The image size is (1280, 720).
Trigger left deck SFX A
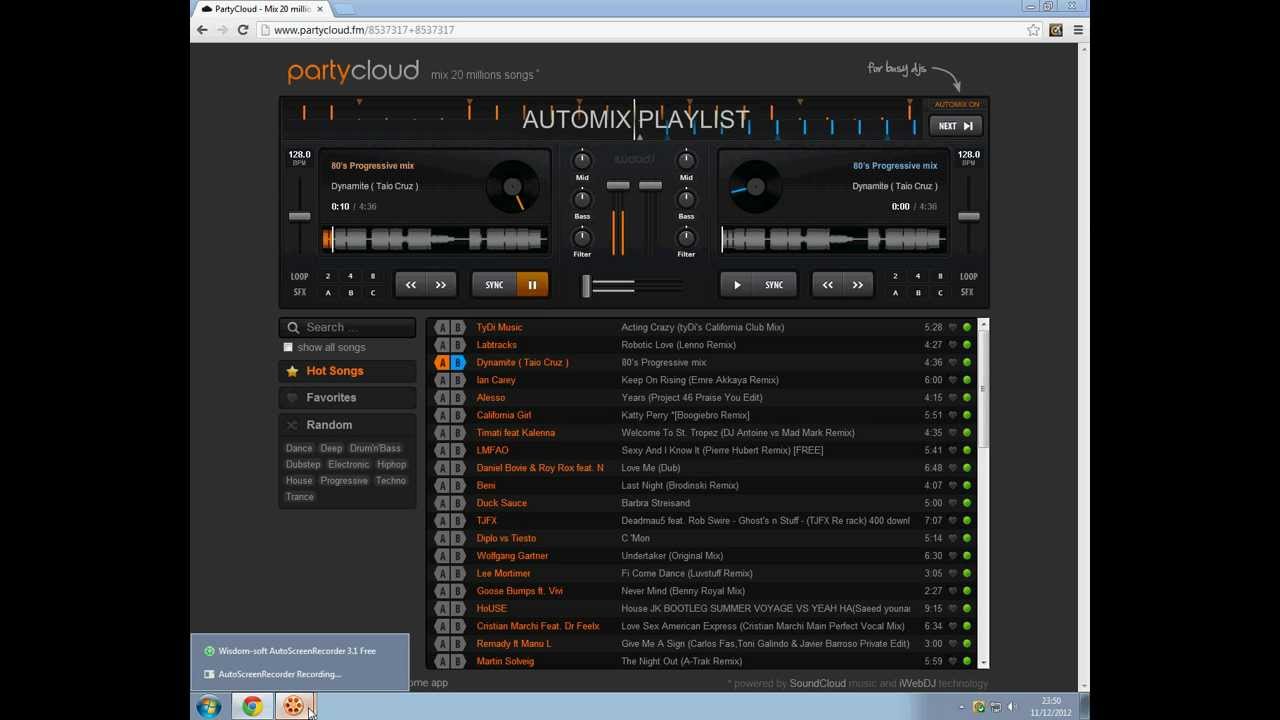tap(327, 293)
